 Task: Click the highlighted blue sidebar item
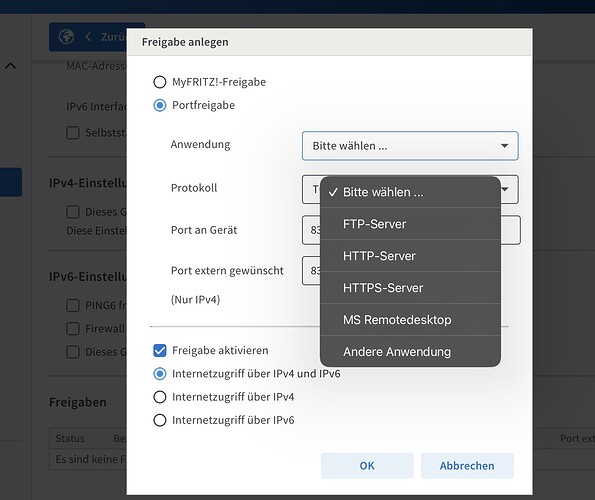(11, 182)
